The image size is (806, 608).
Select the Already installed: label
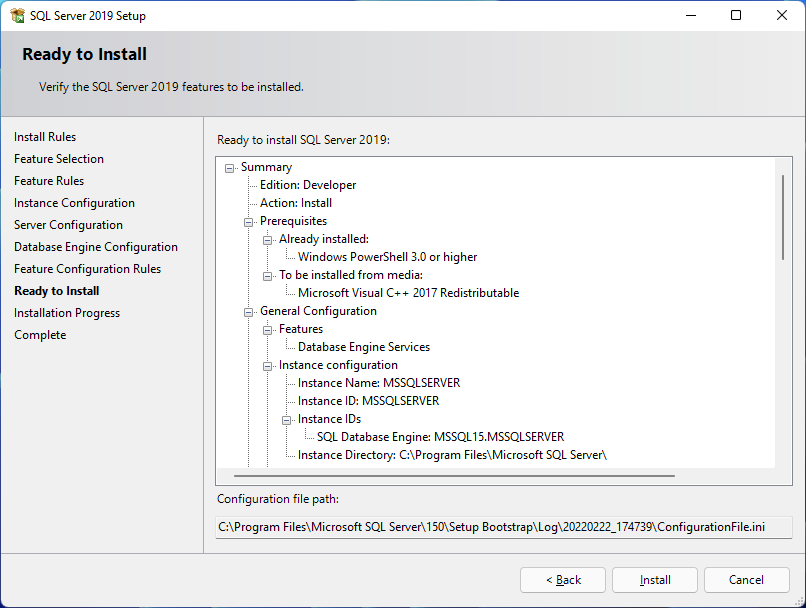324,239
